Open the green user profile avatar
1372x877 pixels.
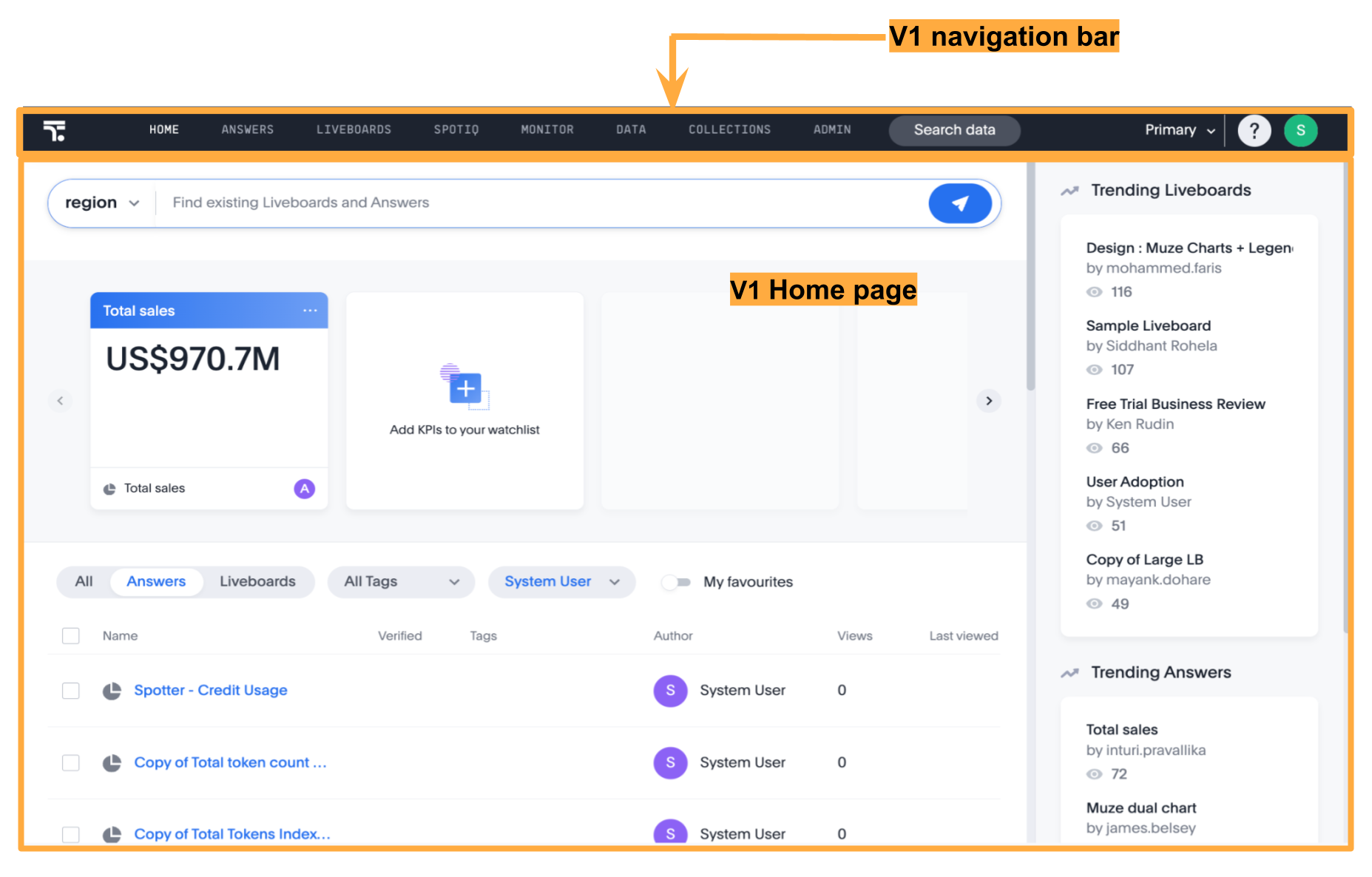point(1300,131)
